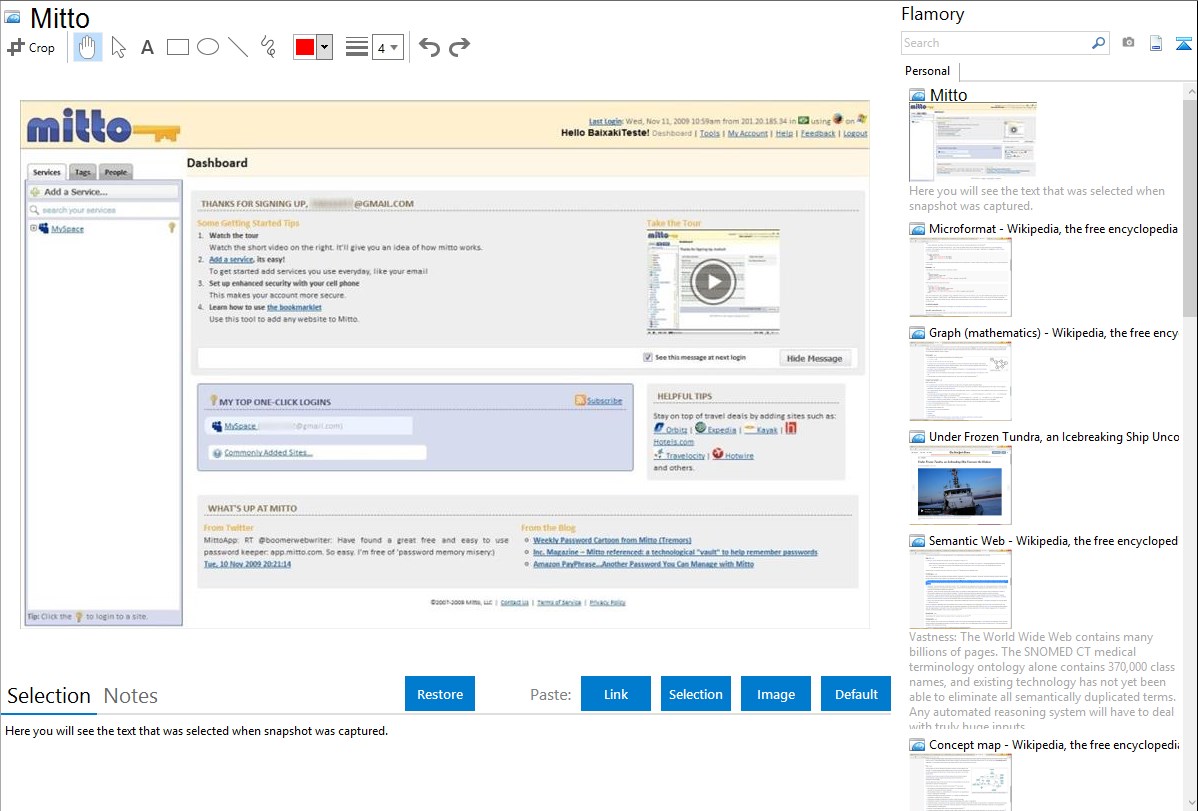Click the Expedia link
The height and width of the screenshot is (811, 1198).
721,430
